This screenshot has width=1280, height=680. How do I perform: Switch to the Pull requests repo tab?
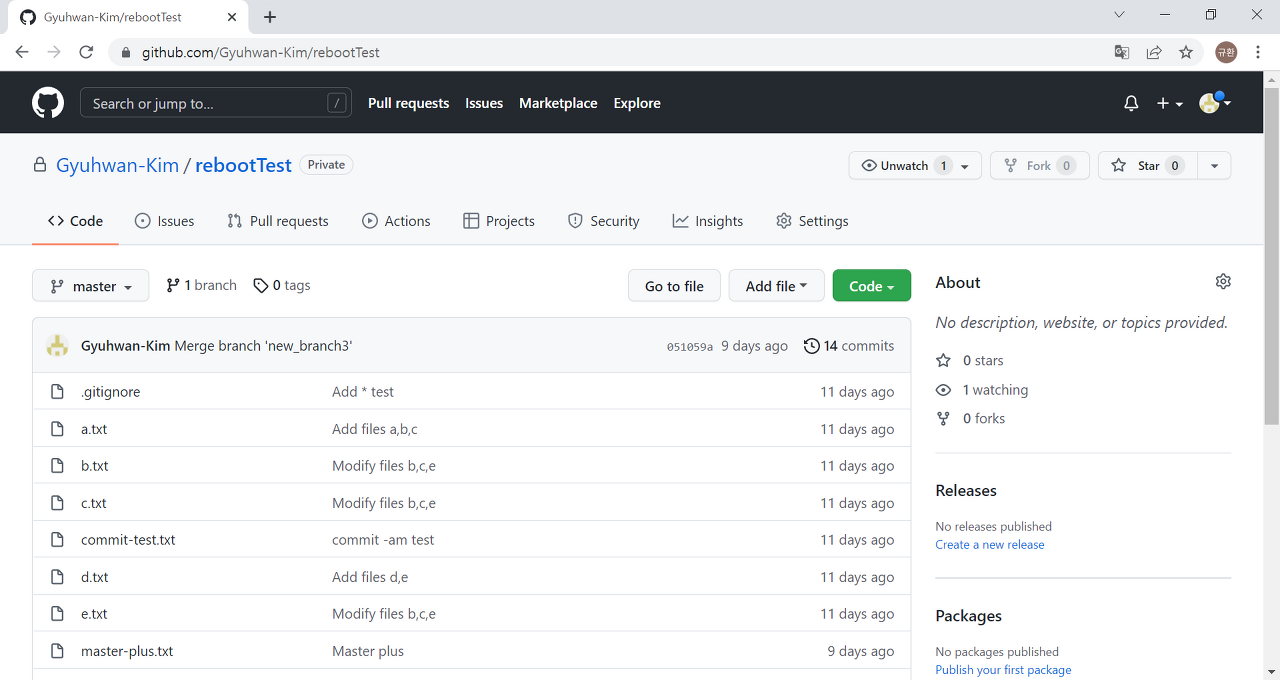pyautogui.click(x=278, y=221)
